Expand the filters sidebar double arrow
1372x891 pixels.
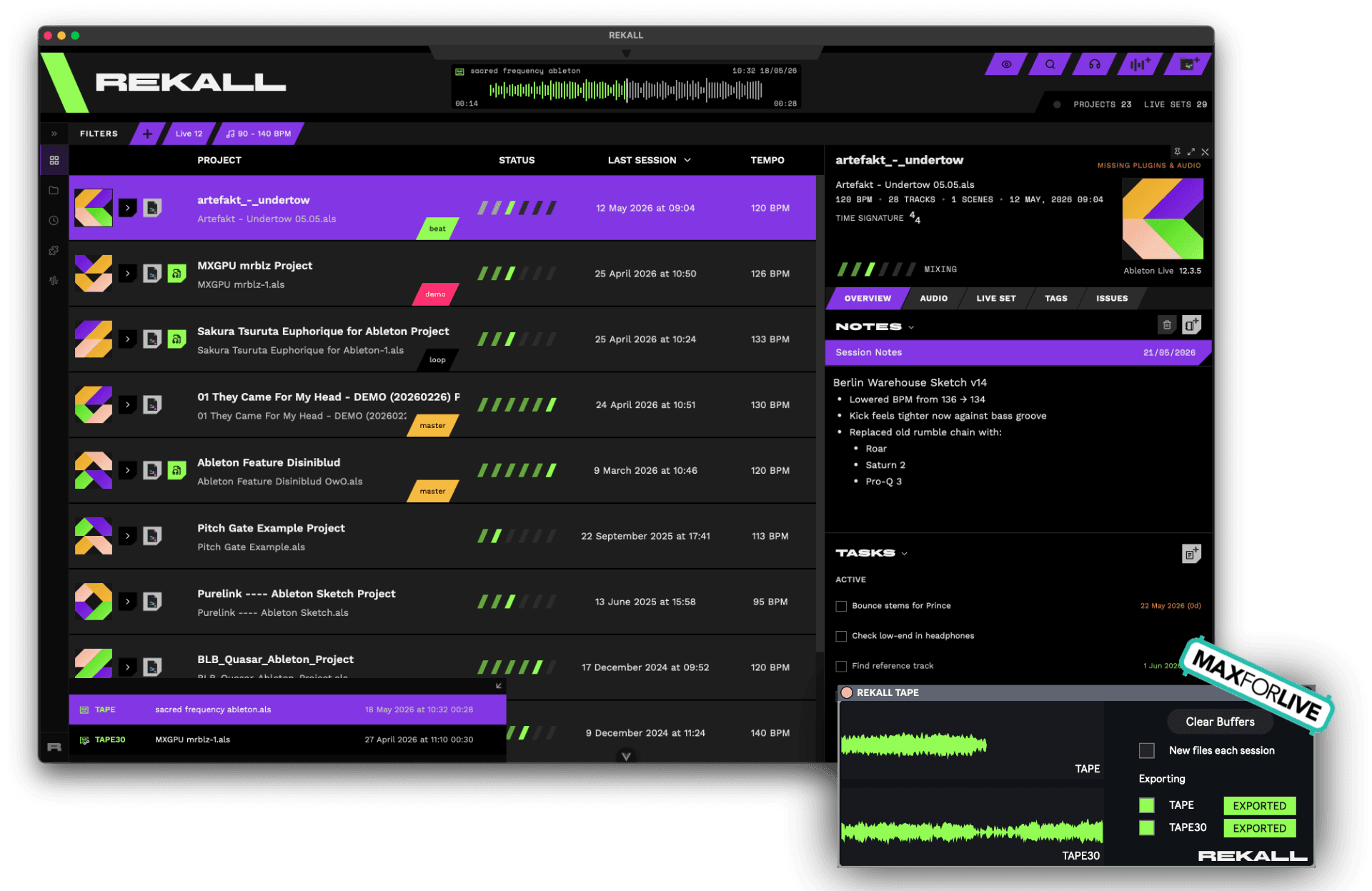[x=54, y=134]
